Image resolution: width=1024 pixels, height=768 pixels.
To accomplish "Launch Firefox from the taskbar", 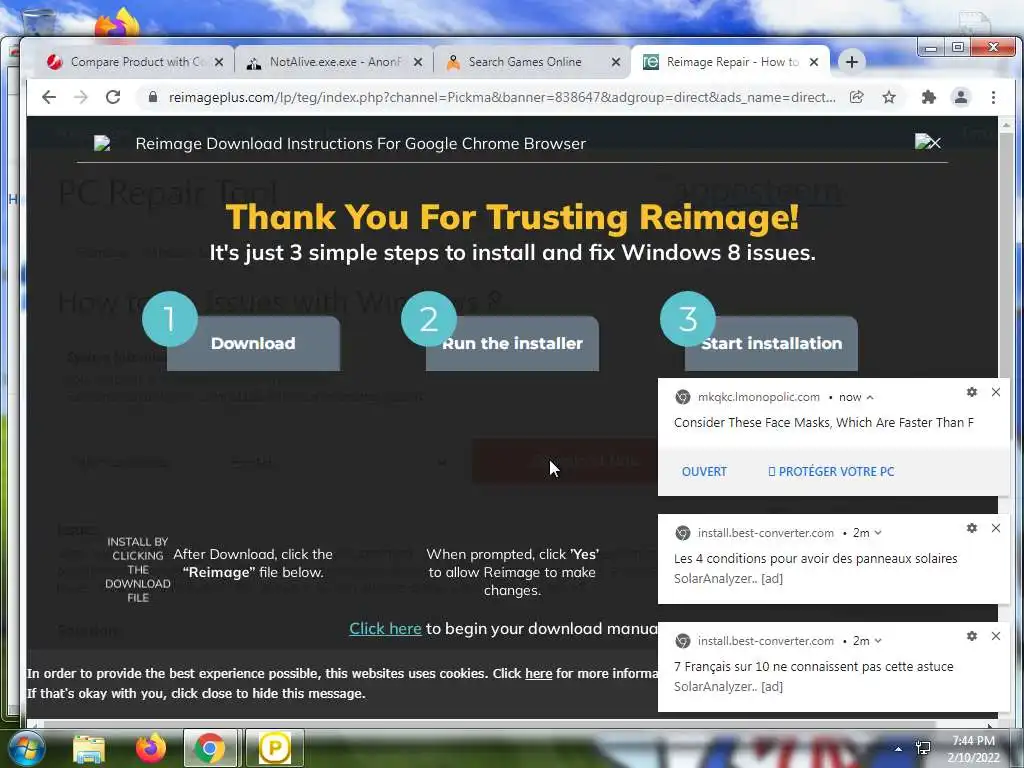I will tap(151, 748).
